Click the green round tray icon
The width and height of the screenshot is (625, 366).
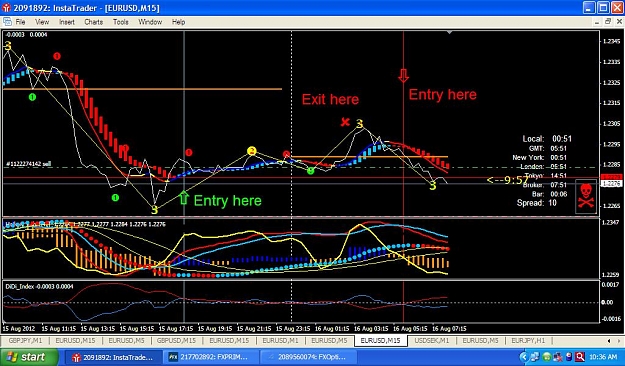547,357
